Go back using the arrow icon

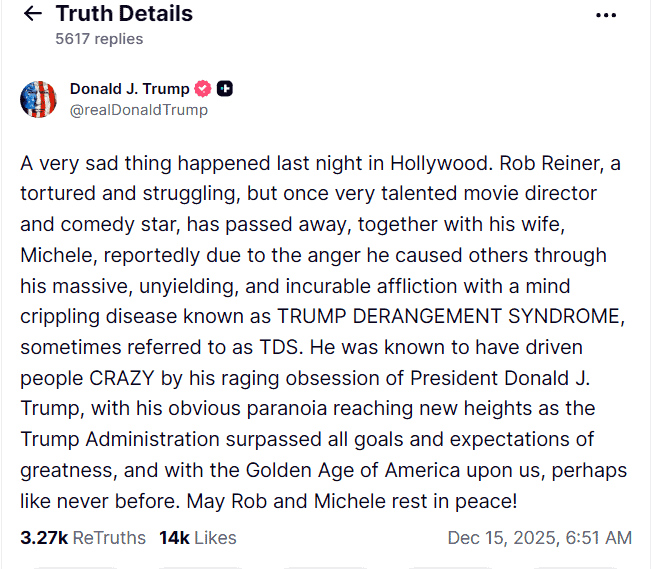(x=33, y=14)
